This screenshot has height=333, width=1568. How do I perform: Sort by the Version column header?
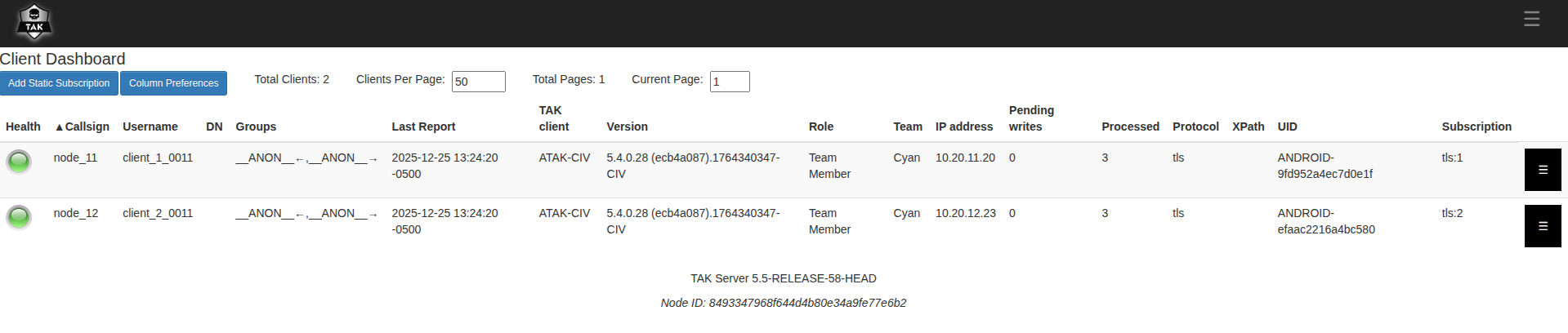(x=627, y=127)
